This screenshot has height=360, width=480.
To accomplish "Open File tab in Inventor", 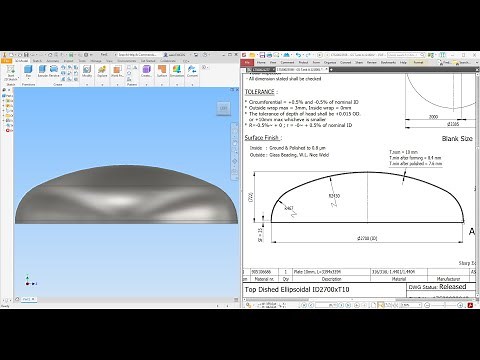I will point(6,61).
